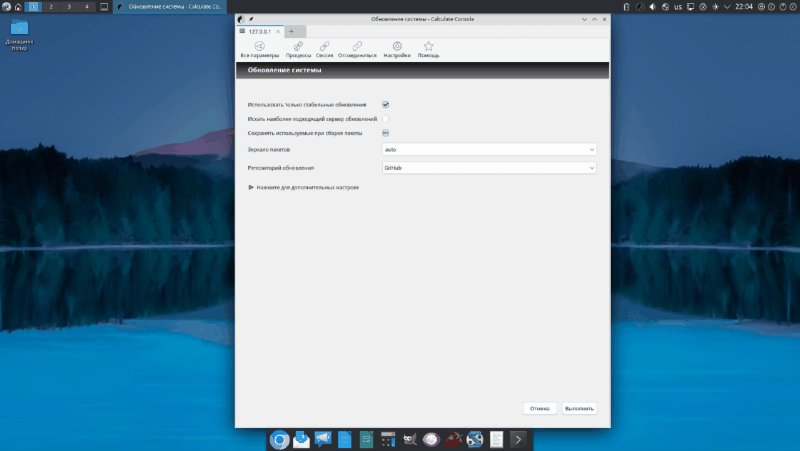Open Помощь star icon

(429, 49)
